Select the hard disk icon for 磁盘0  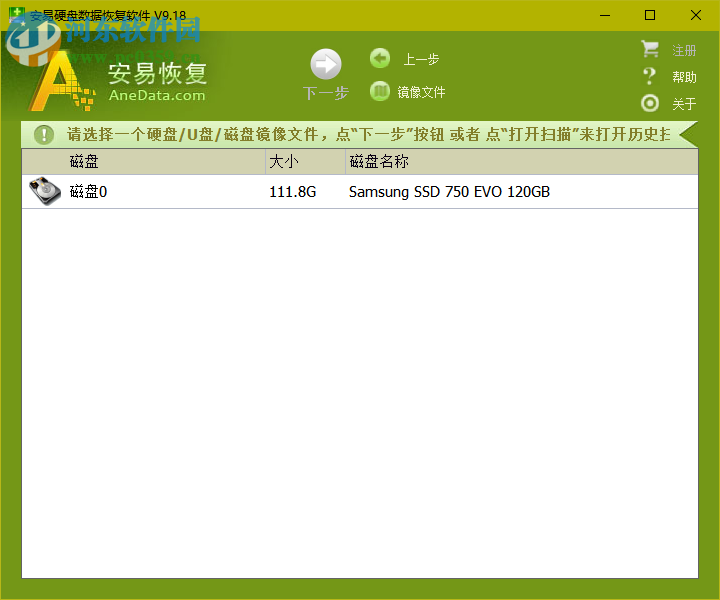click(45, 191)
